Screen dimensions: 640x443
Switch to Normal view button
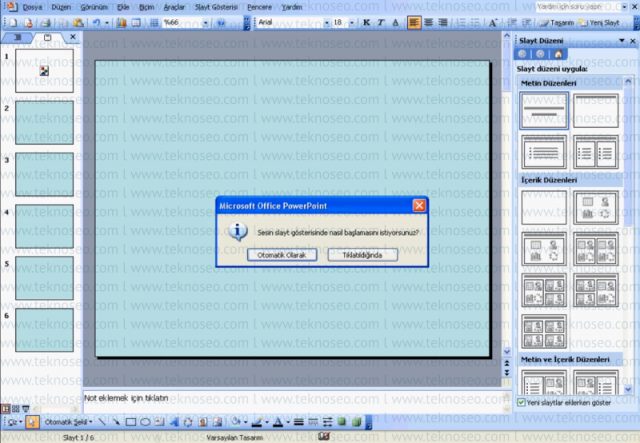coord(6,408)
